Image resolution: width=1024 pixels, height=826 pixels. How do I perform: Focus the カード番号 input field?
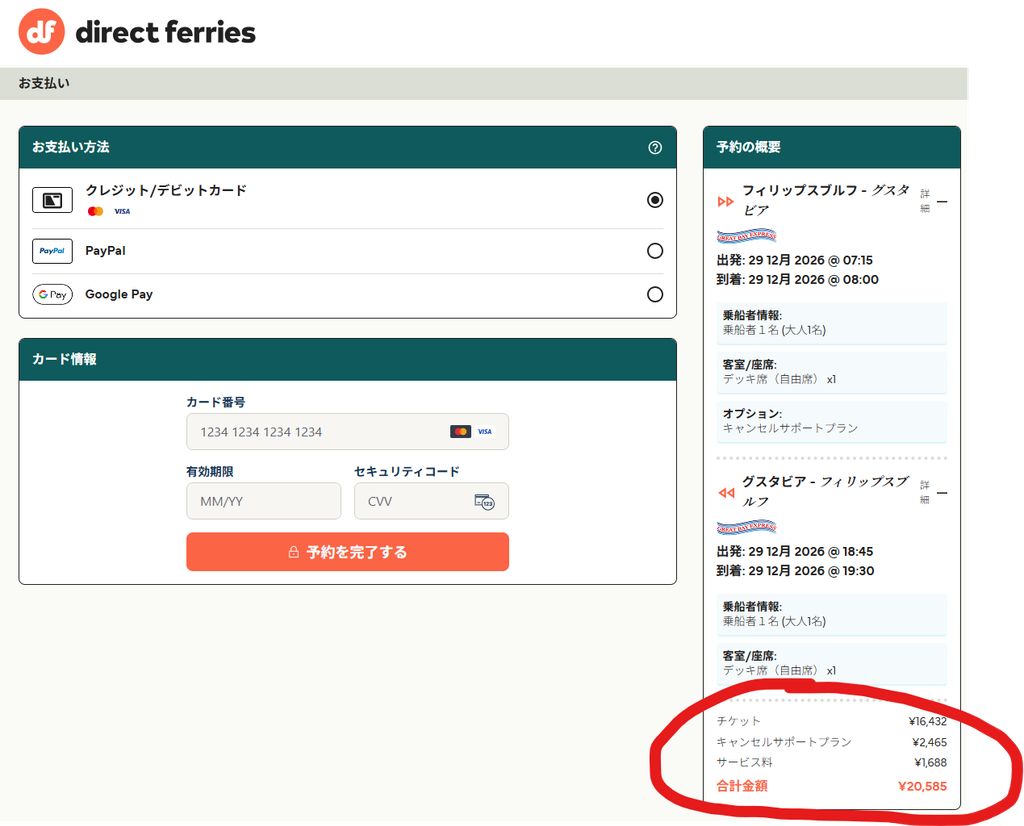pos(347,432)
